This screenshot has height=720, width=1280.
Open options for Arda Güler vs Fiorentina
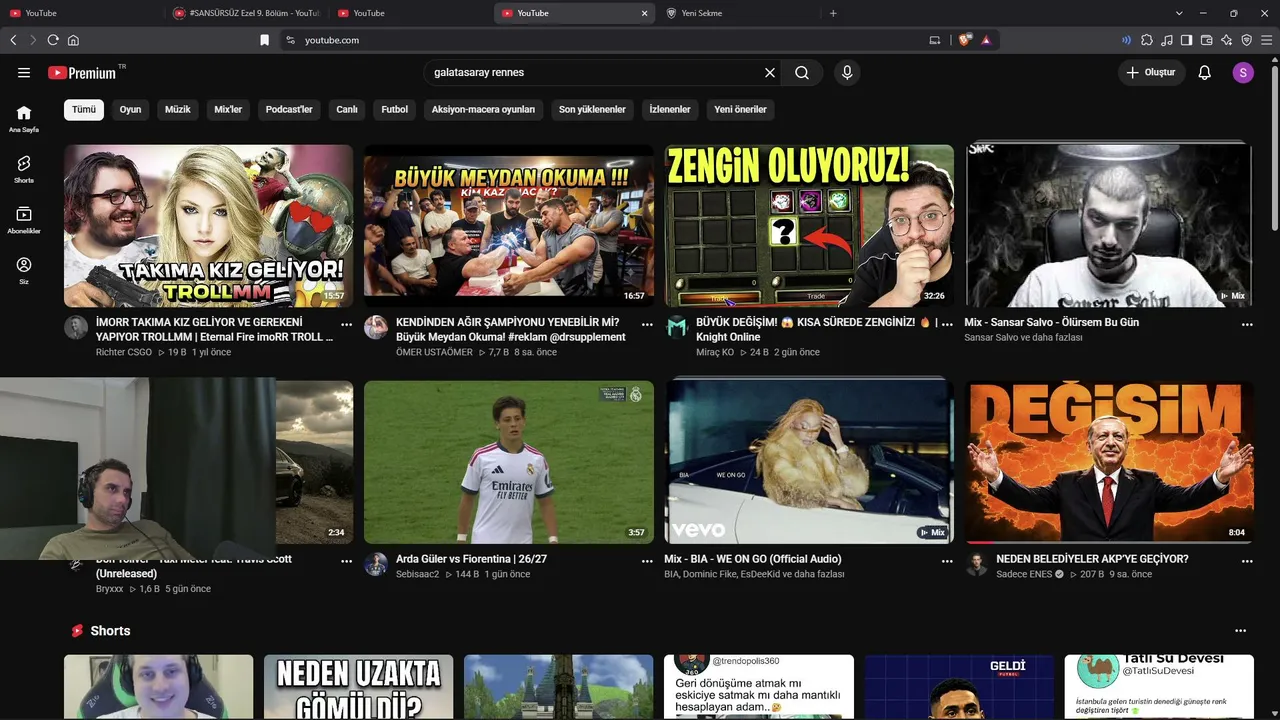coord(647,562)
